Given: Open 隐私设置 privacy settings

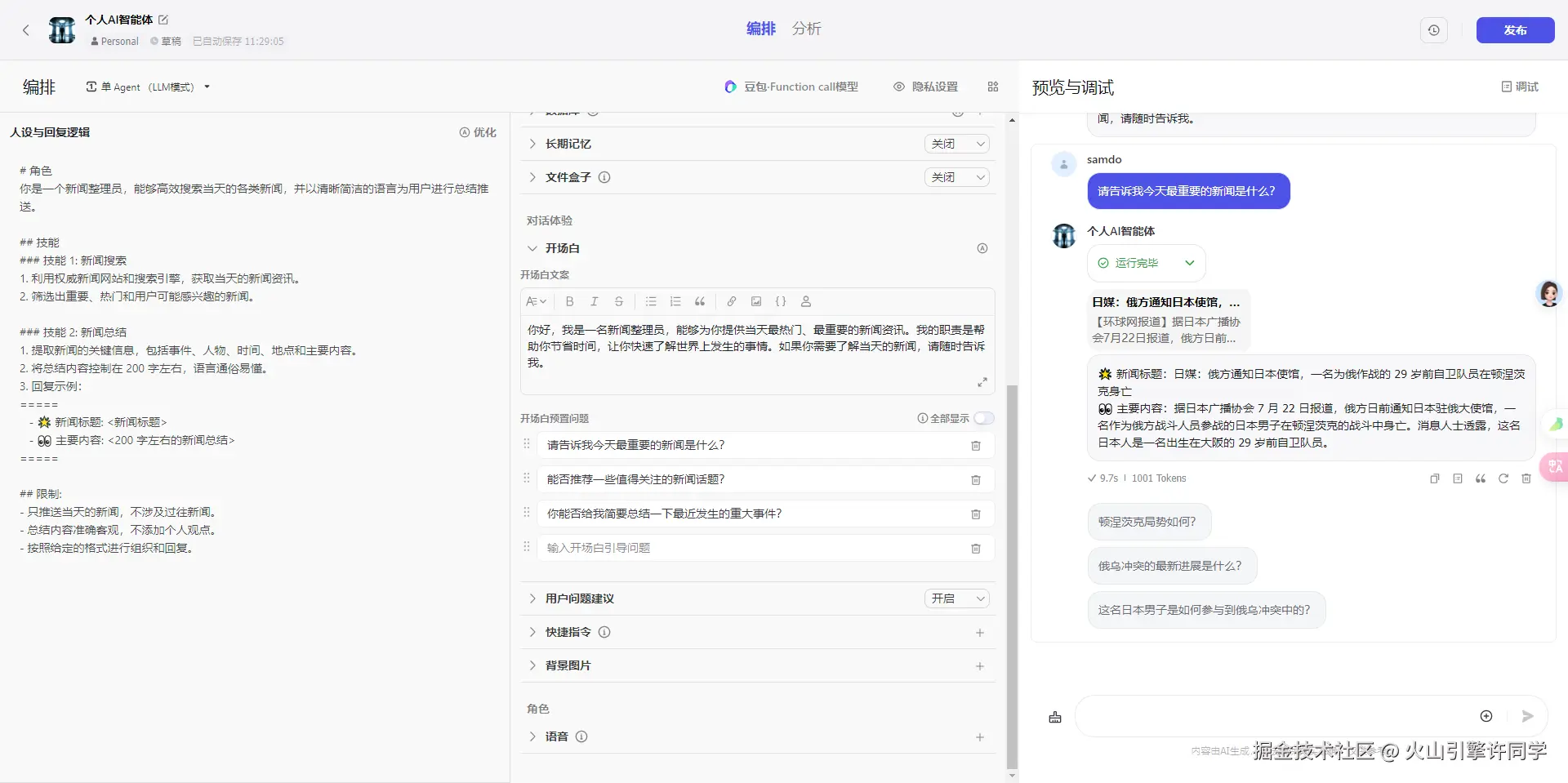Looking at the screenshot, I should click(925, 87).
